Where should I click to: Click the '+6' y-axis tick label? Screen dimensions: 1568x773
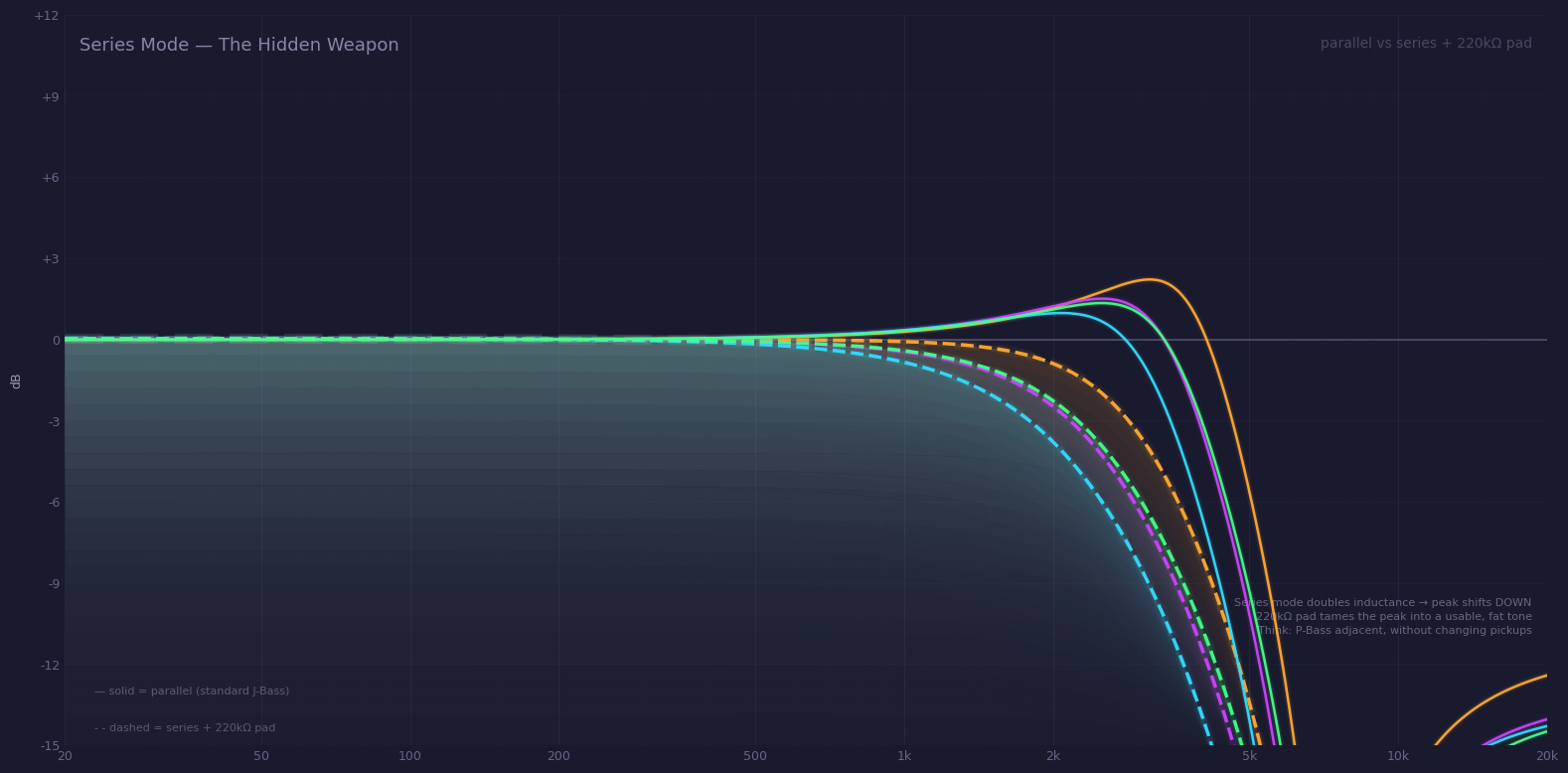[x=50, y=178]
